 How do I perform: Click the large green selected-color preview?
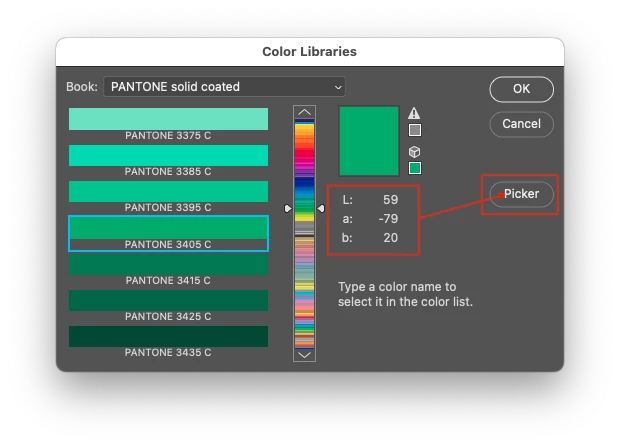369,141
